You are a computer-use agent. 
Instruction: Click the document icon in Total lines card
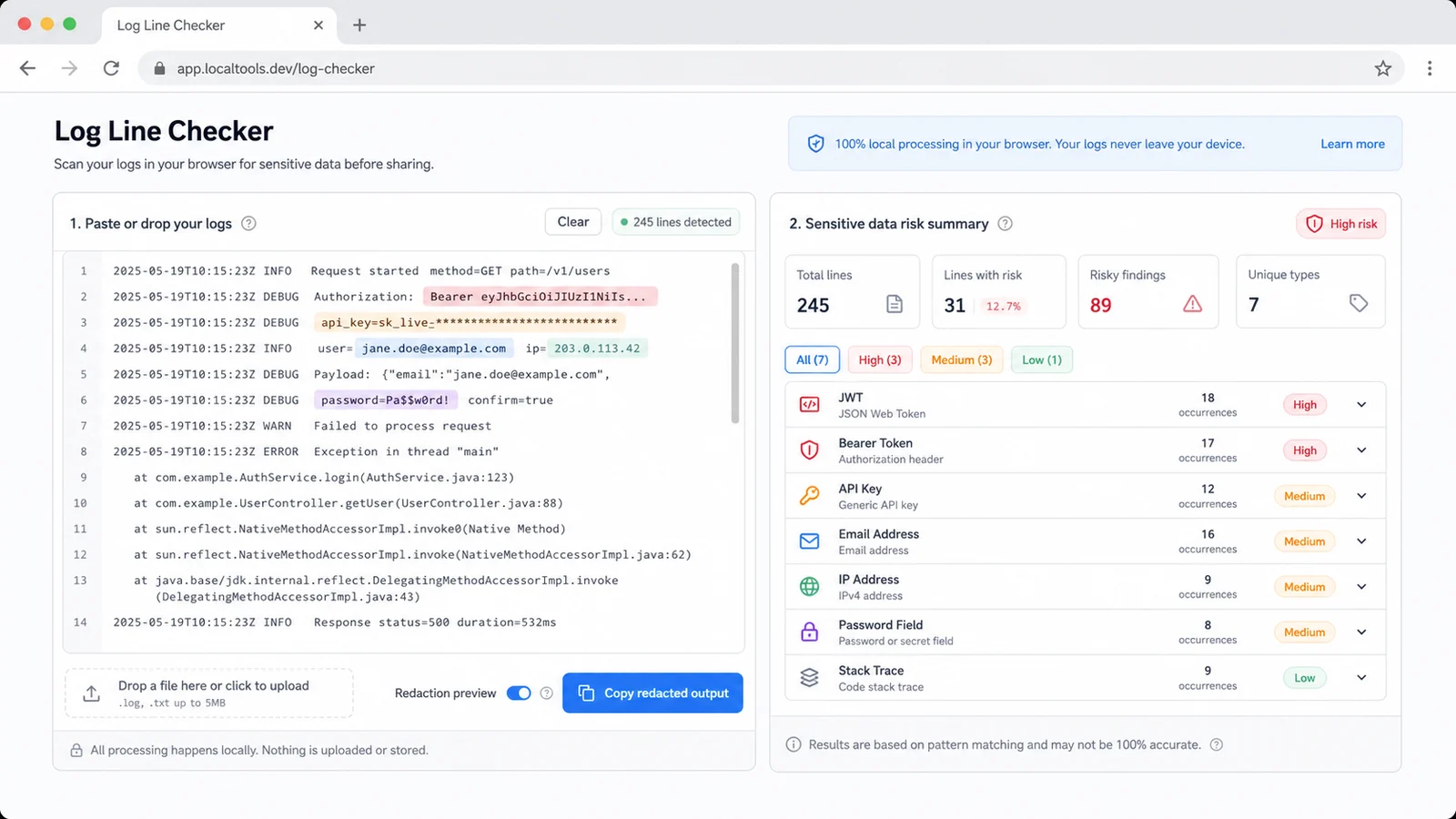coord(895,304)
